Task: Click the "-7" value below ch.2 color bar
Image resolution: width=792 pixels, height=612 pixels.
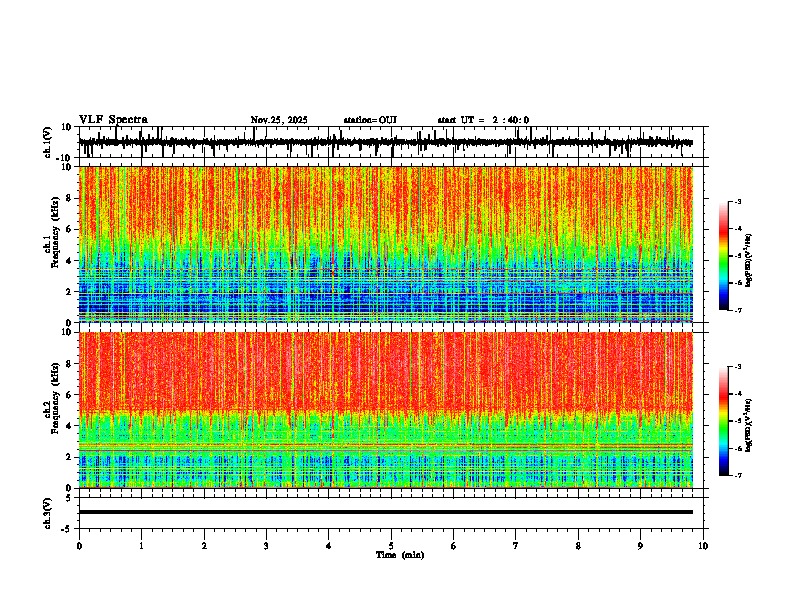Action: [x=738, y=476]
